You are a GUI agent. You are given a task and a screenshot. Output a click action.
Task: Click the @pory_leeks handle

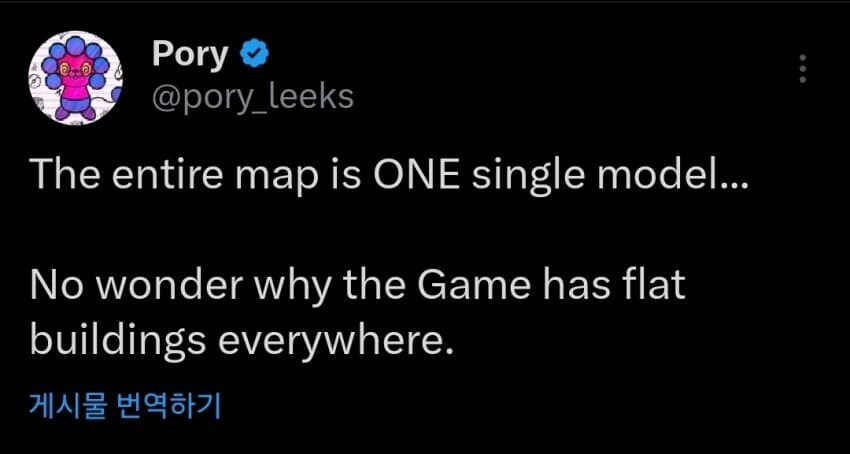pos(252,96)
